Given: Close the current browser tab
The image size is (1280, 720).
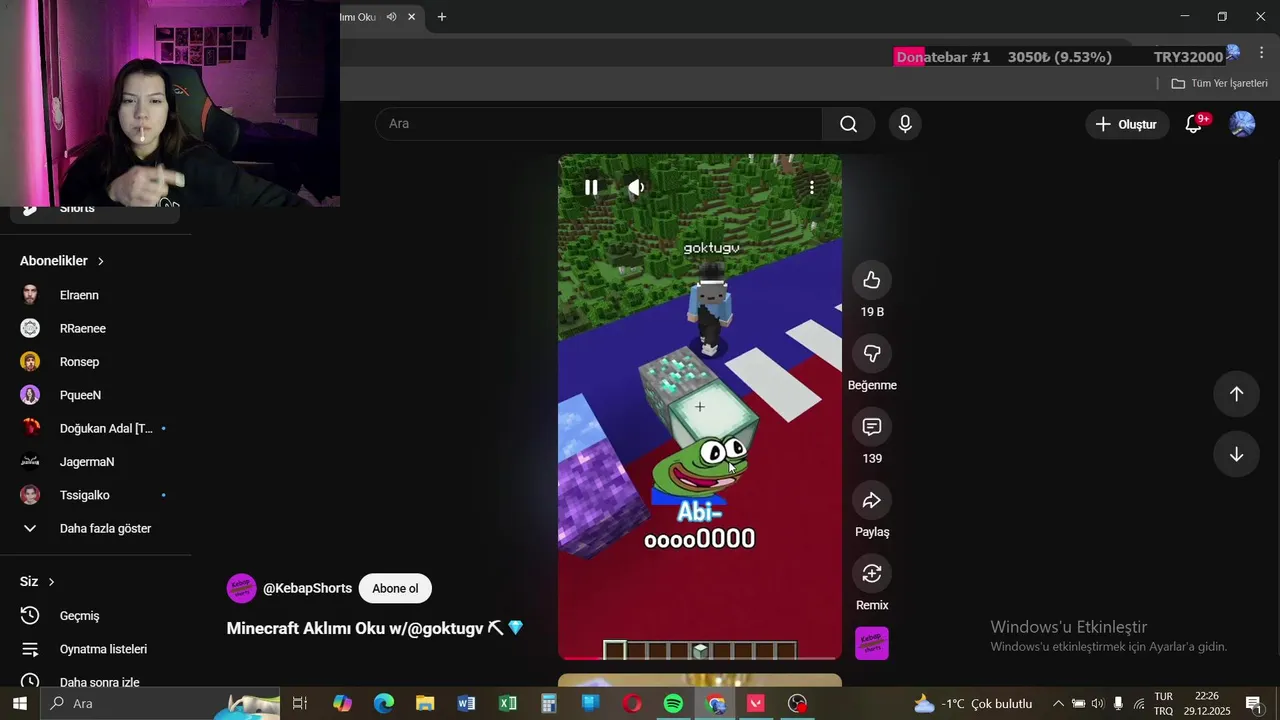Looking at the screenshot, I should pos(411,17).
